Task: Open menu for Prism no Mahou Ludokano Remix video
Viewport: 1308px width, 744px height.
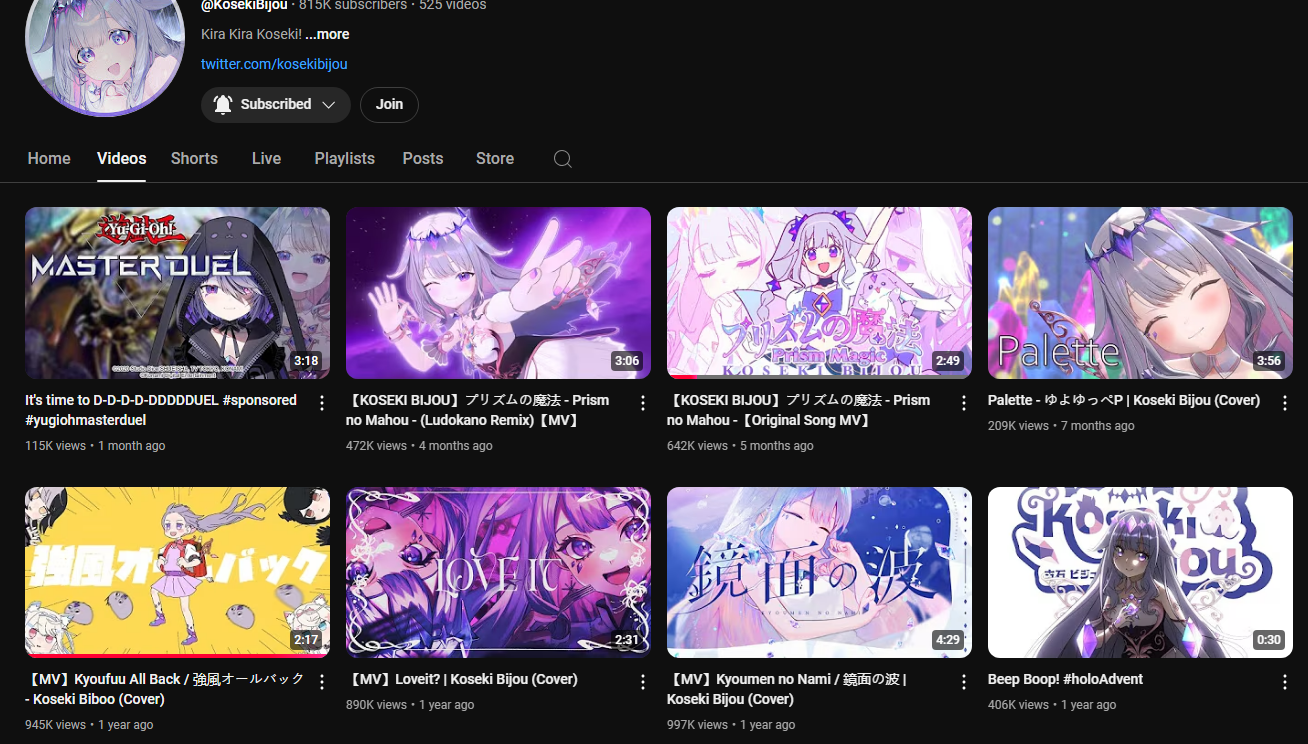Action: tap(643, 403)
